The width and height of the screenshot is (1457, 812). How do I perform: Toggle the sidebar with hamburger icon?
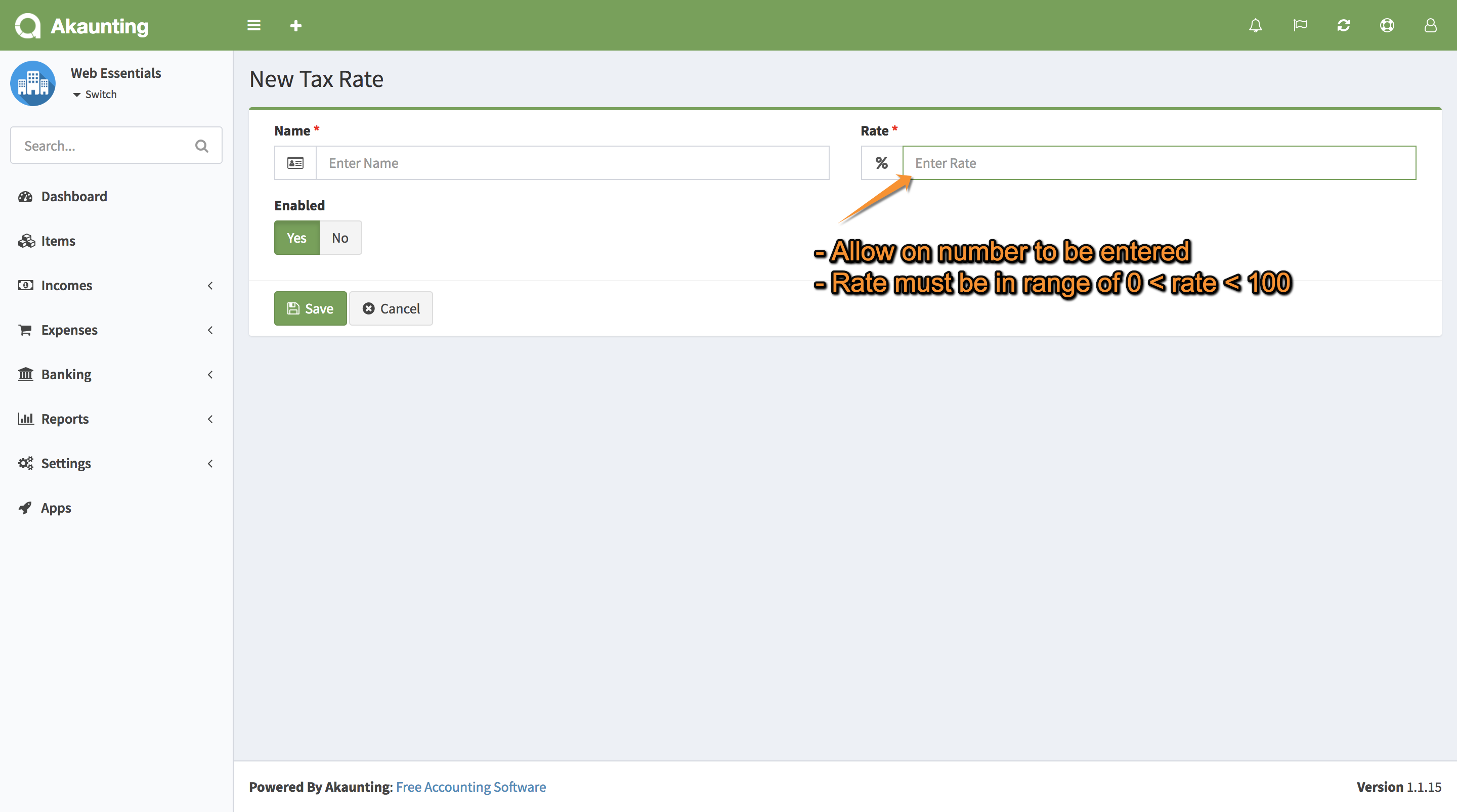click(x=253, y=25)
